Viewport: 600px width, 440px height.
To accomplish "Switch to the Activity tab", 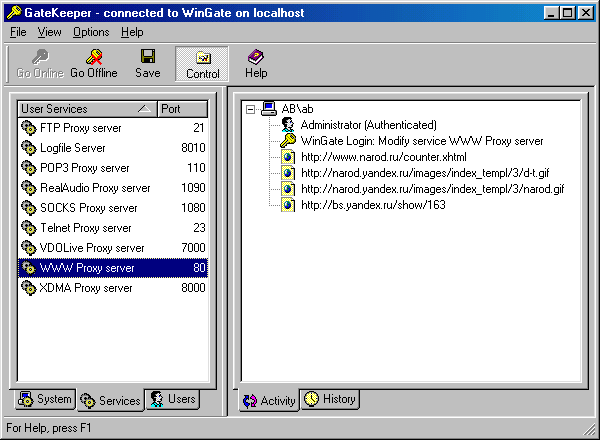I will (269, 400).
